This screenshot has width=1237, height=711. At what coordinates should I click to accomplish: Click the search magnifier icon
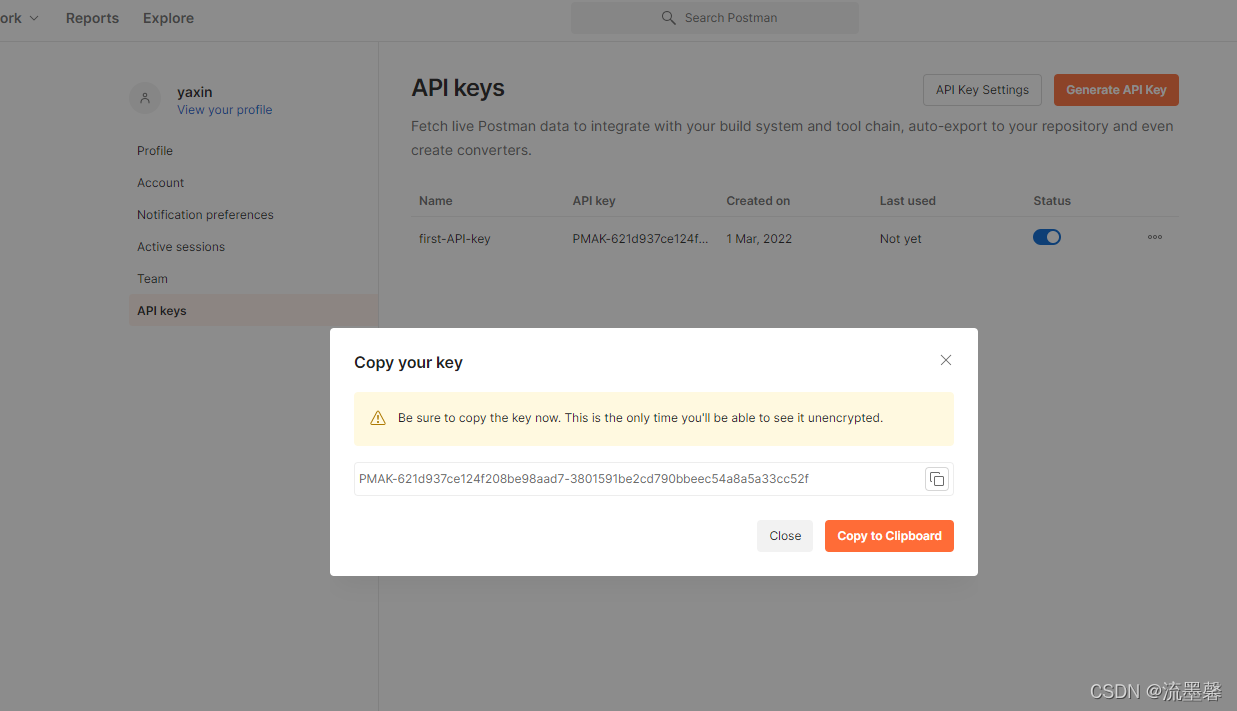tap(669, 18)
